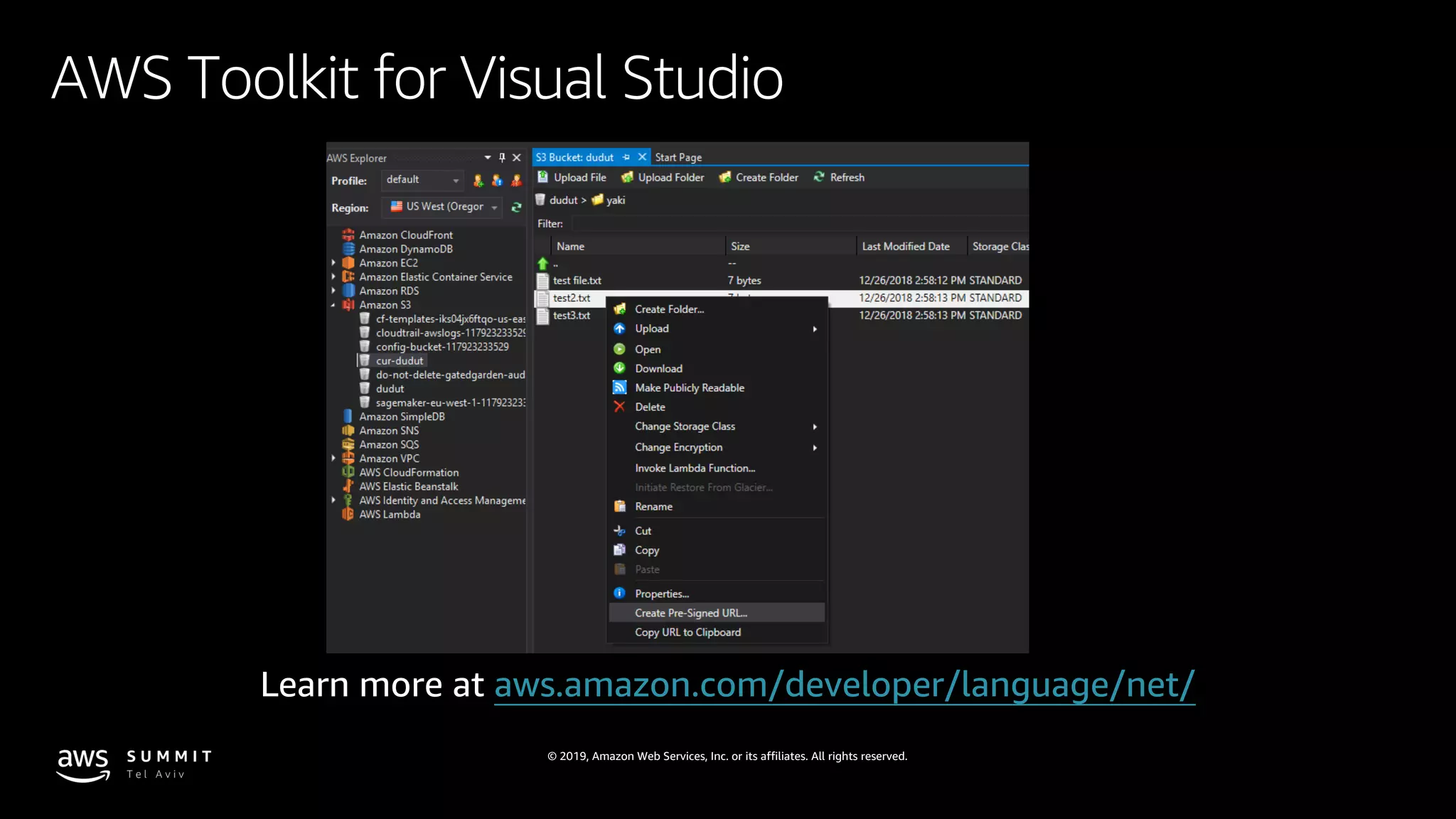Select Copy URL to Clipboard menu entry
The width and height of the screenshot is (1456, 819).
(717, 632)
